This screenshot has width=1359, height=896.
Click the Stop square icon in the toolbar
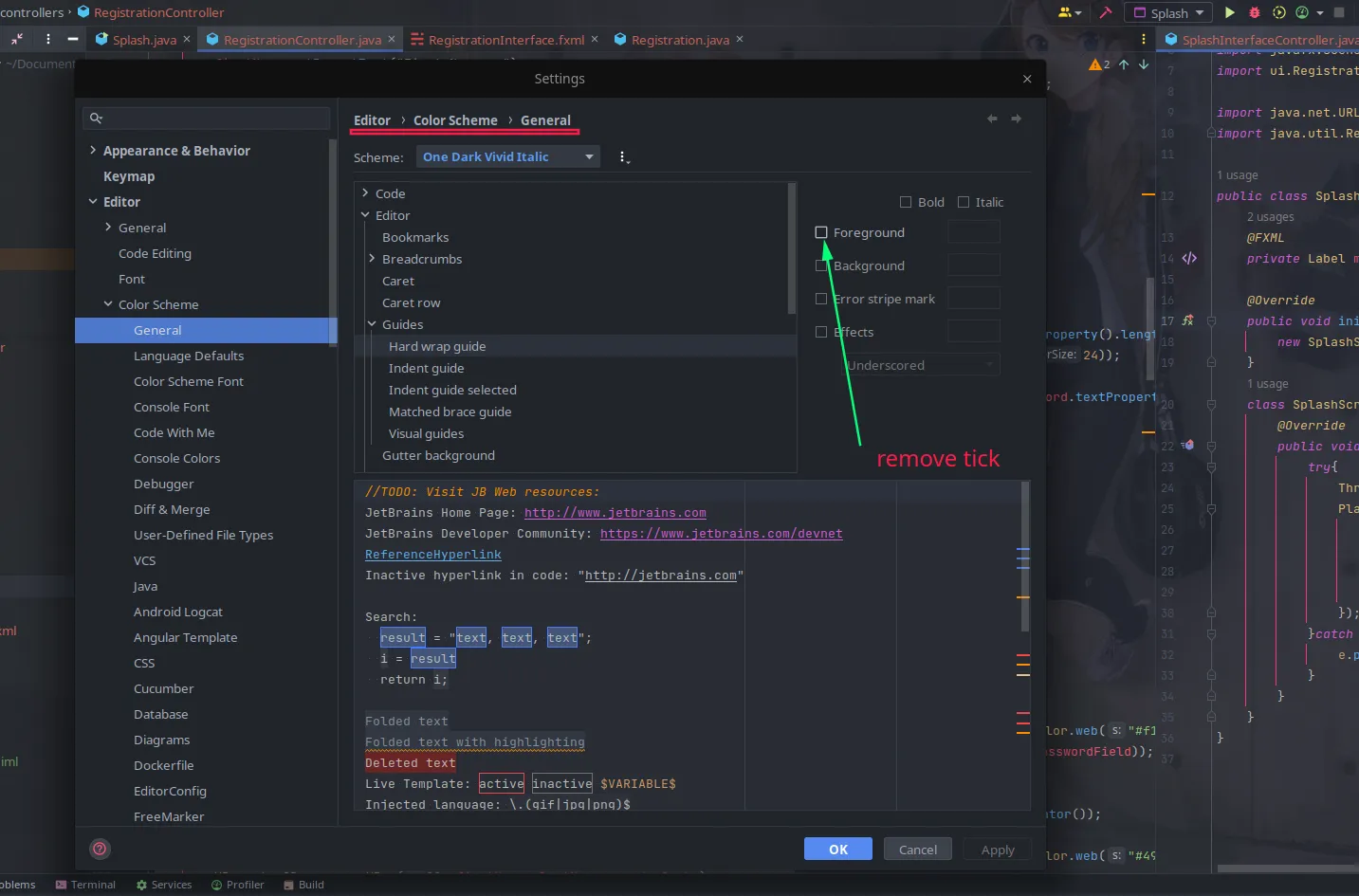(x=1339, y=12)
